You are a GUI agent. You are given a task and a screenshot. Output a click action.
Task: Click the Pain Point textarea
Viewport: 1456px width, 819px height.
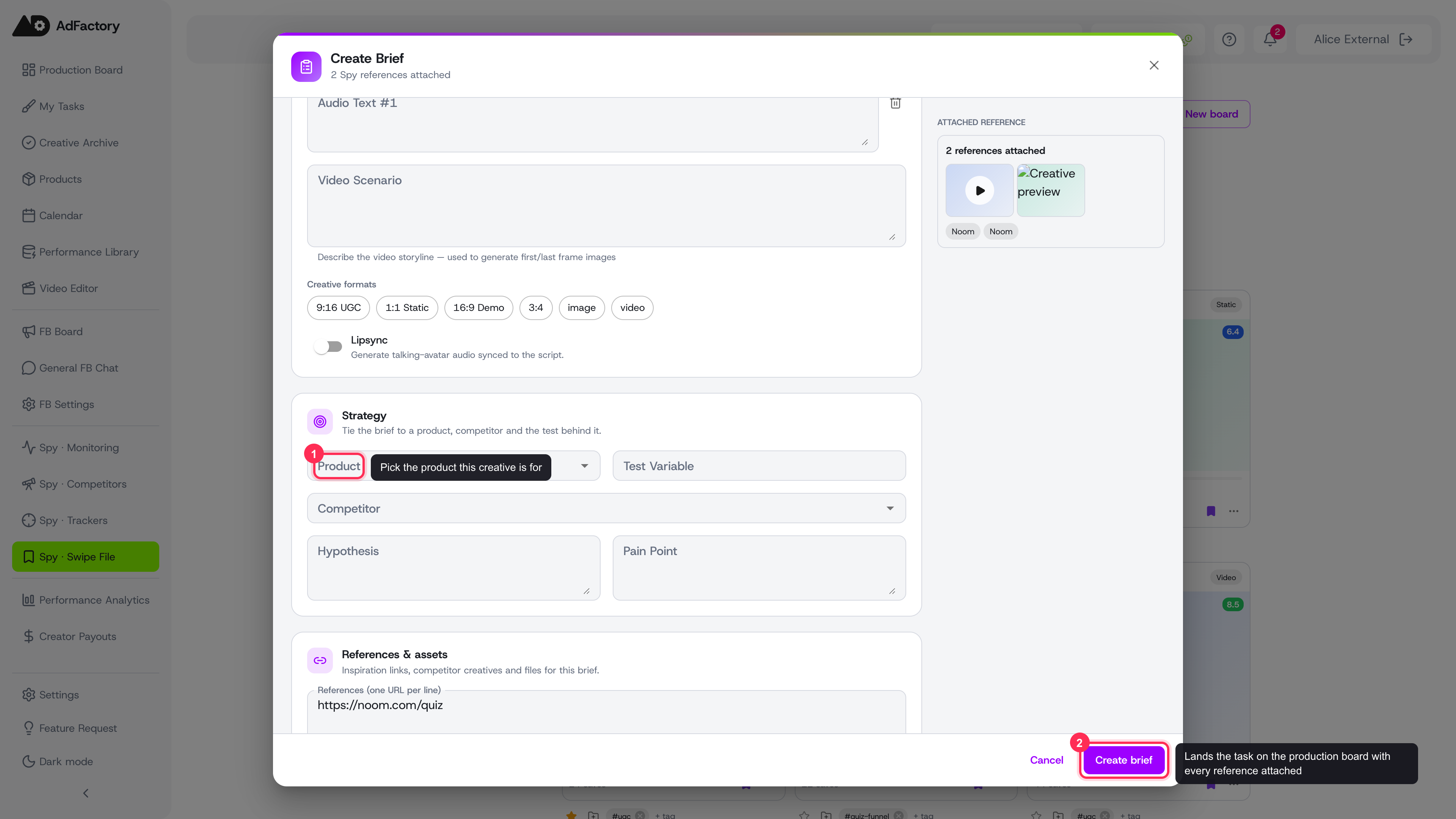click(758, 568)
